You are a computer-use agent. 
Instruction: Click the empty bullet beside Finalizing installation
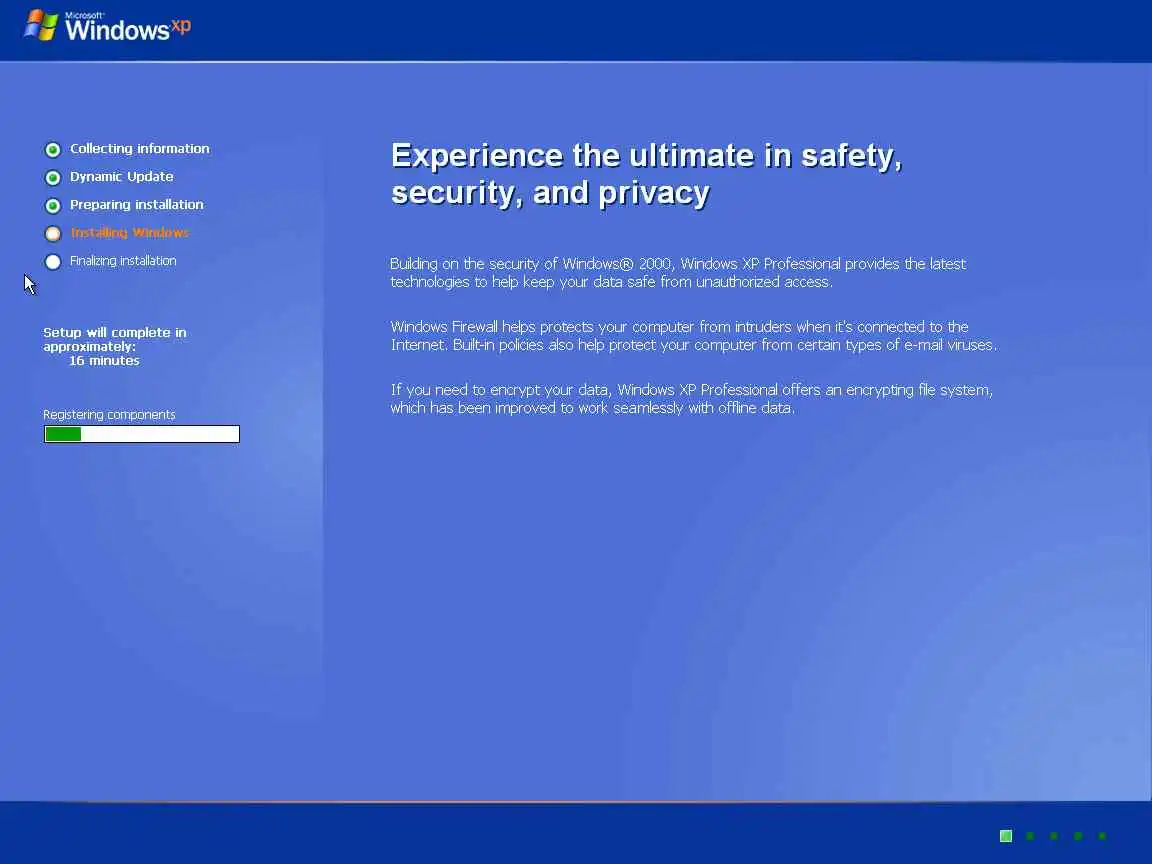point(53,262)
